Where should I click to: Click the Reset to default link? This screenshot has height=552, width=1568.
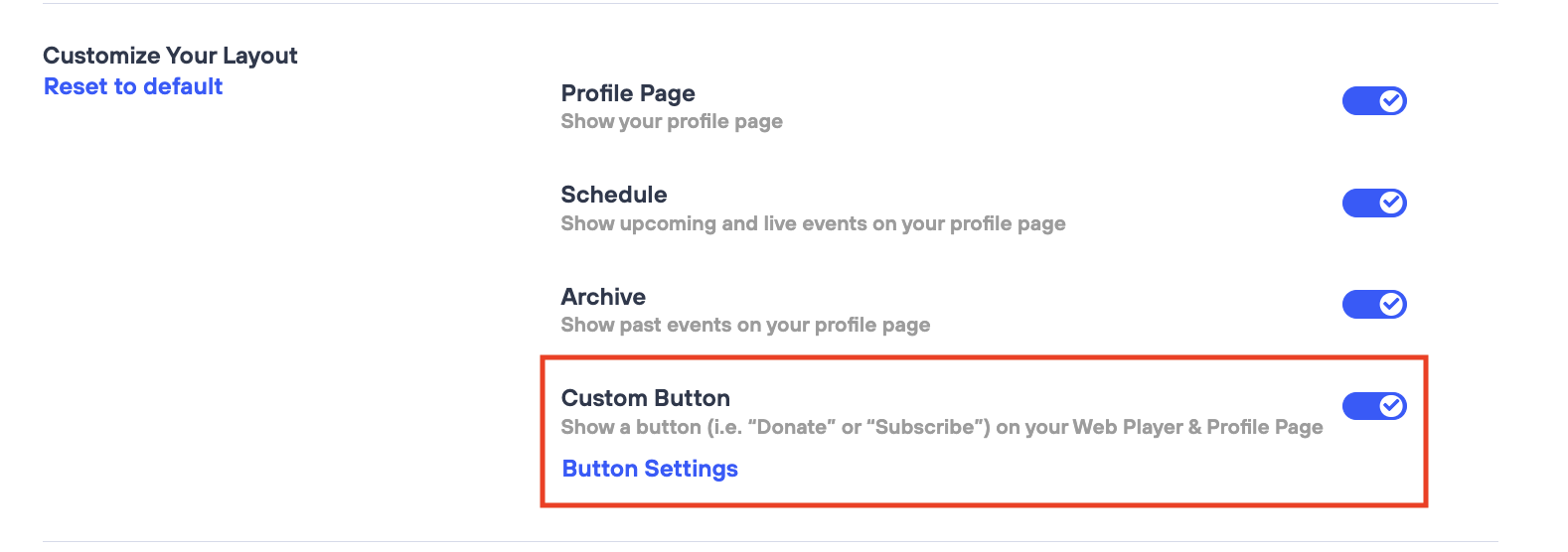pyautogui.click(x=133, y=87)
